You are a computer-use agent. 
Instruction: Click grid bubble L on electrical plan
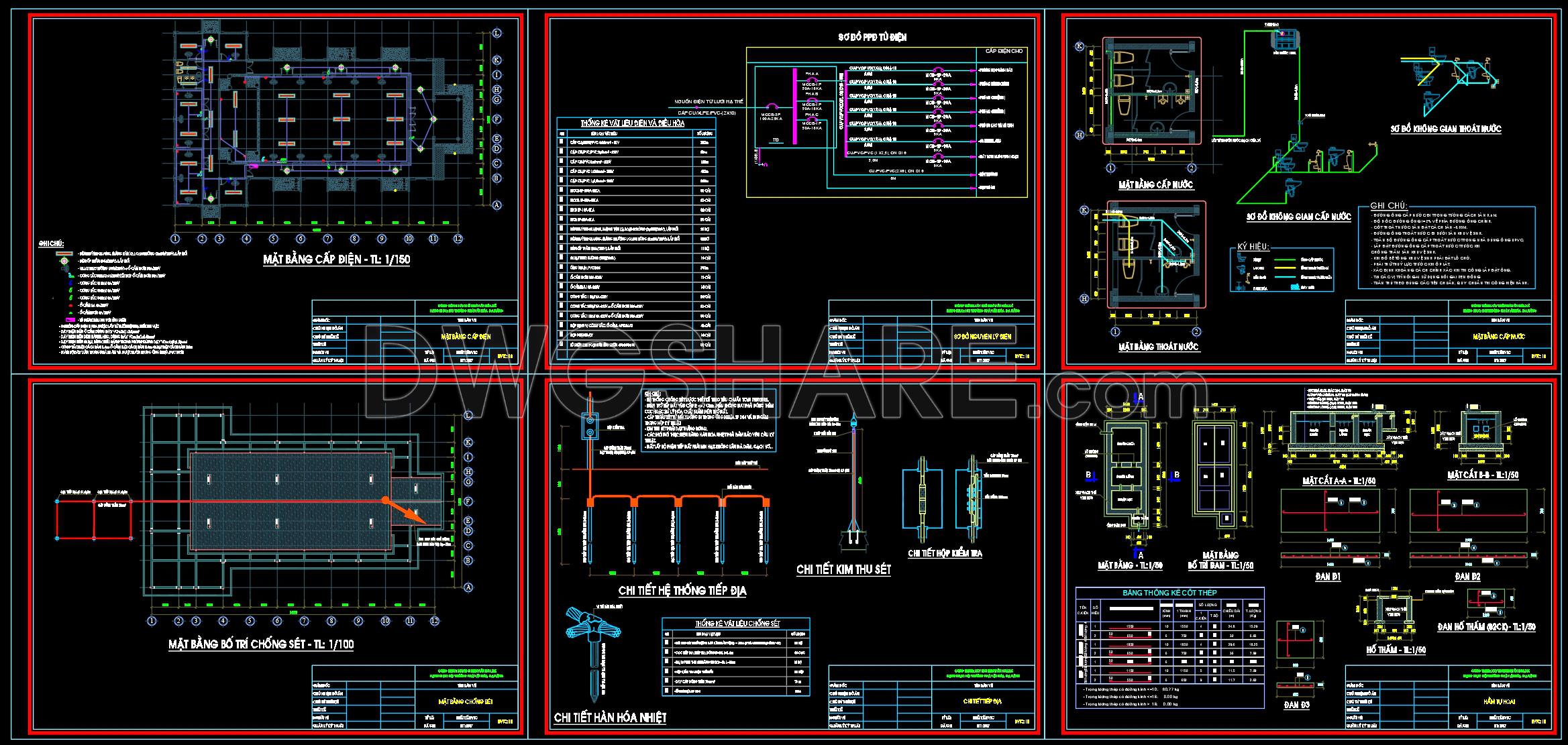(496, 33)
